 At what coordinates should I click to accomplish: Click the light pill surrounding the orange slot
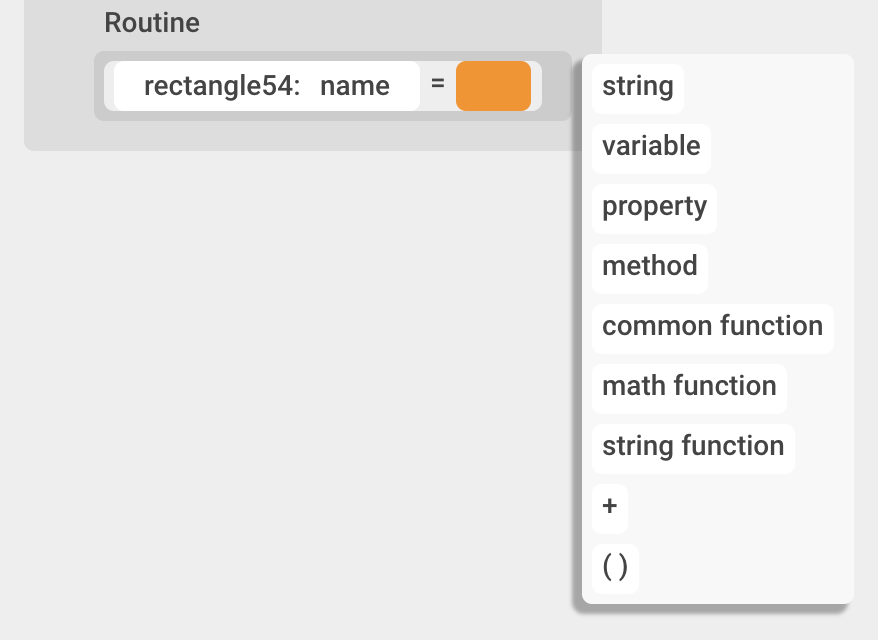[536, 86]
